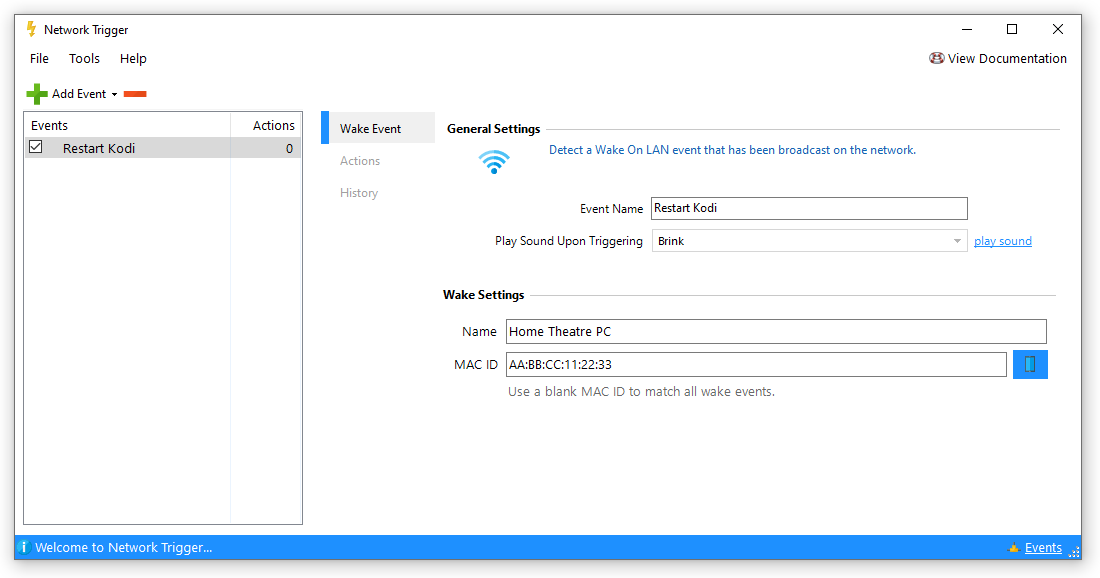Click the orange remove event icon
The height and width of the screenshot is (578, 1100).
click(135, 94)
